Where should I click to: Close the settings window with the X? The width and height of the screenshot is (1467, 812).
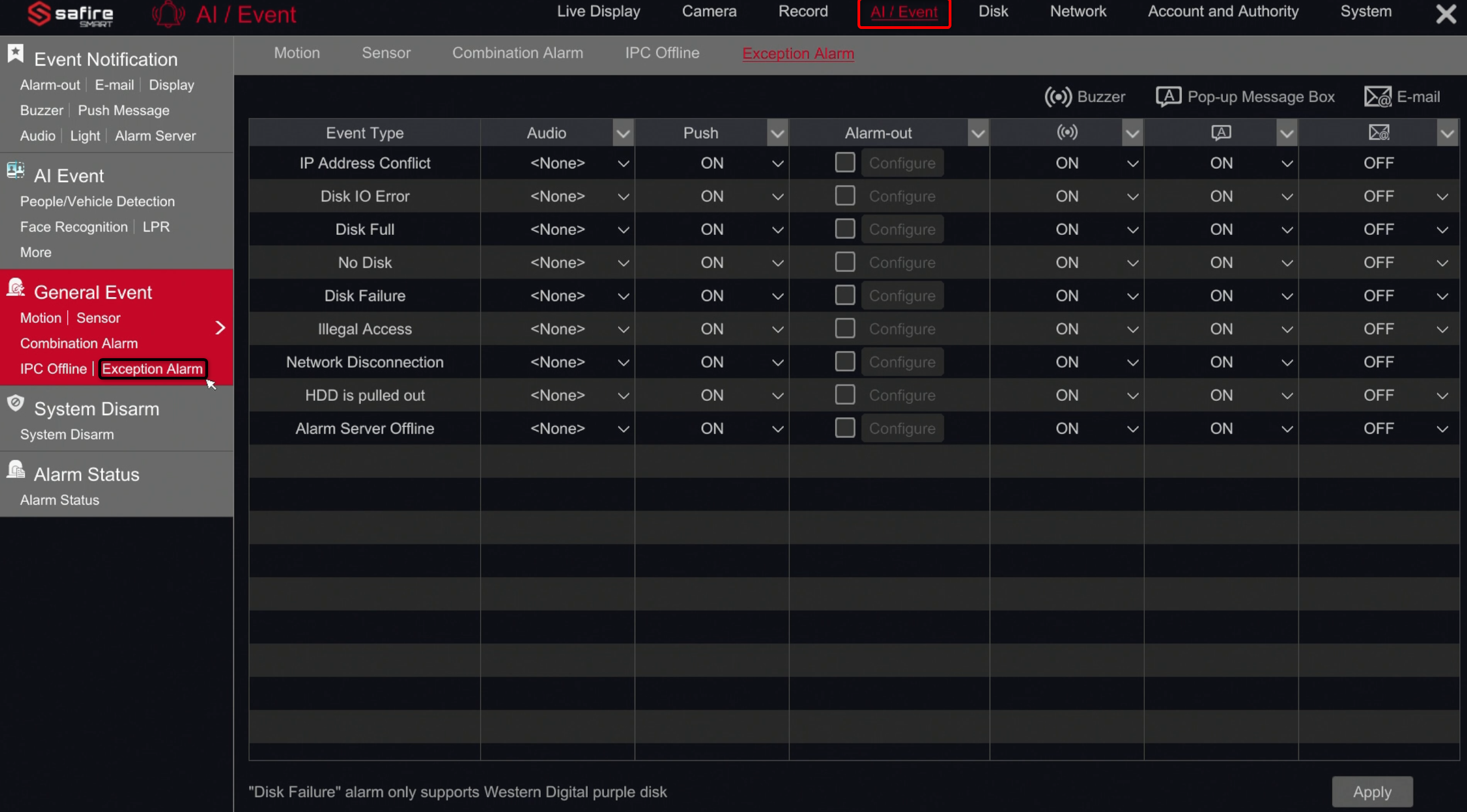pyautogui.click(x=1445, y=13)
